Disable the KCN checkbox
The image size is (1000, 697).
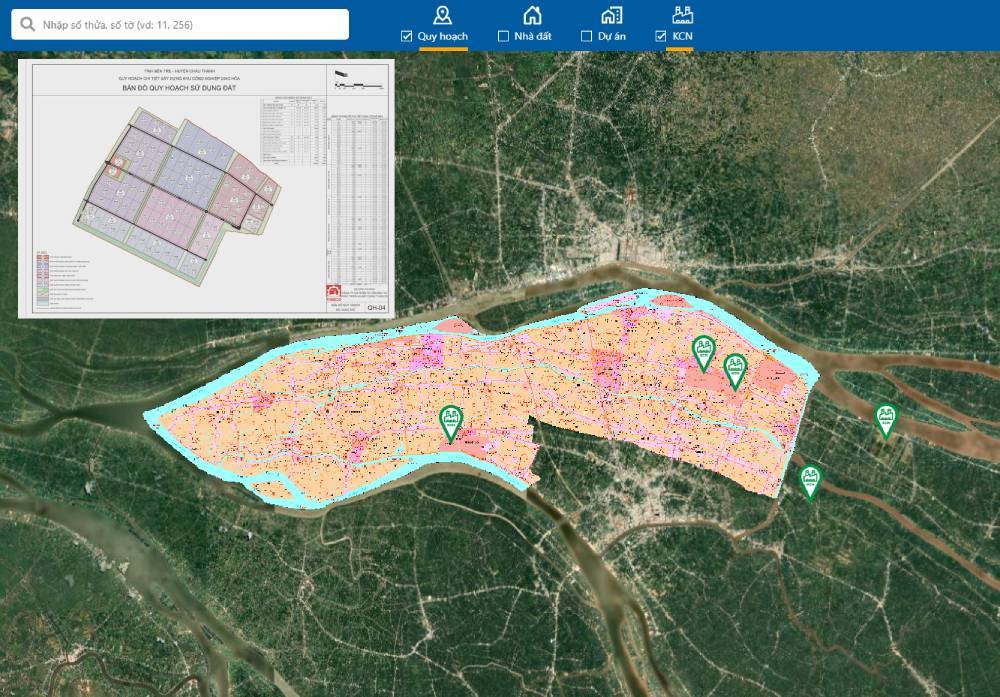661,36
